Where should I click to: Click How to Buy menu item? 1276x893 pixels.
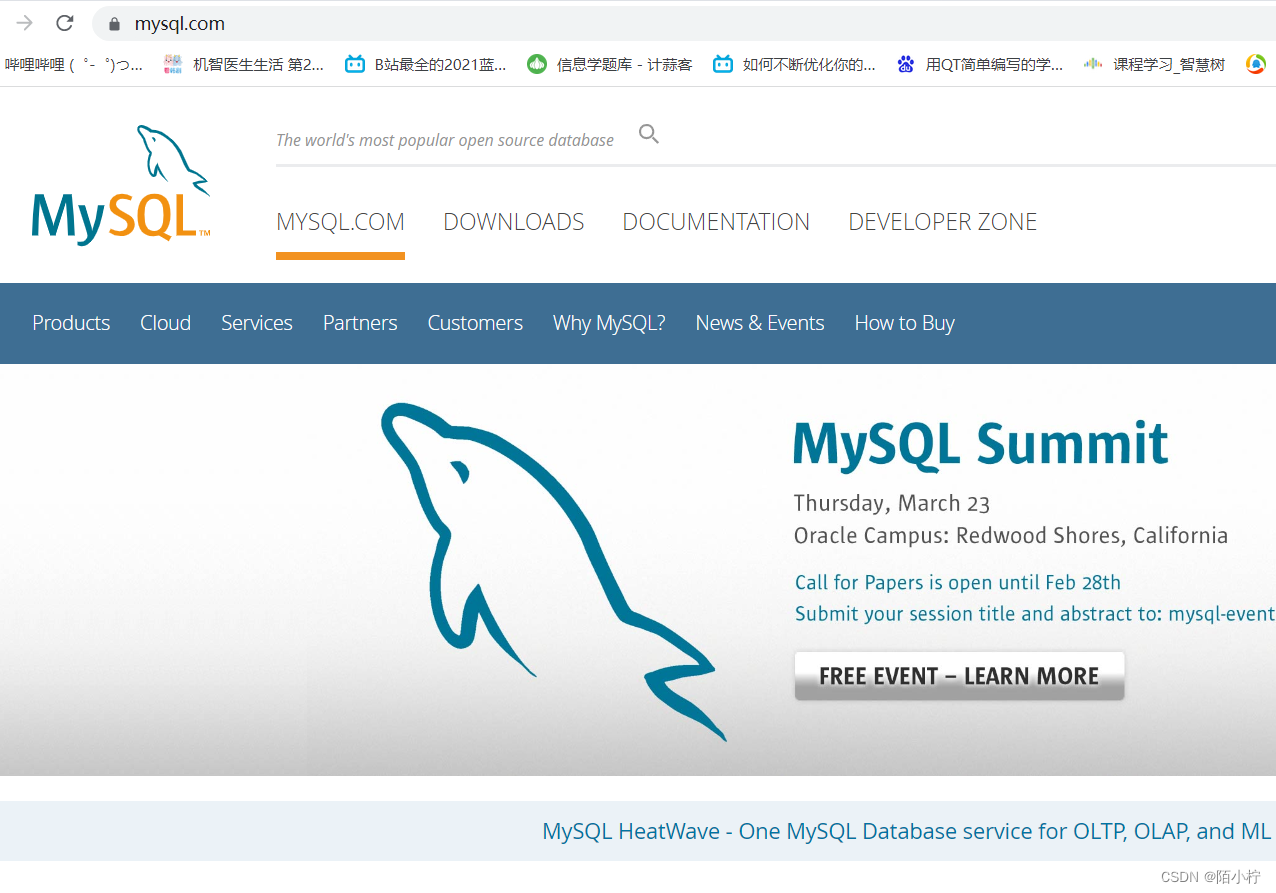click(x=904, y=323)
